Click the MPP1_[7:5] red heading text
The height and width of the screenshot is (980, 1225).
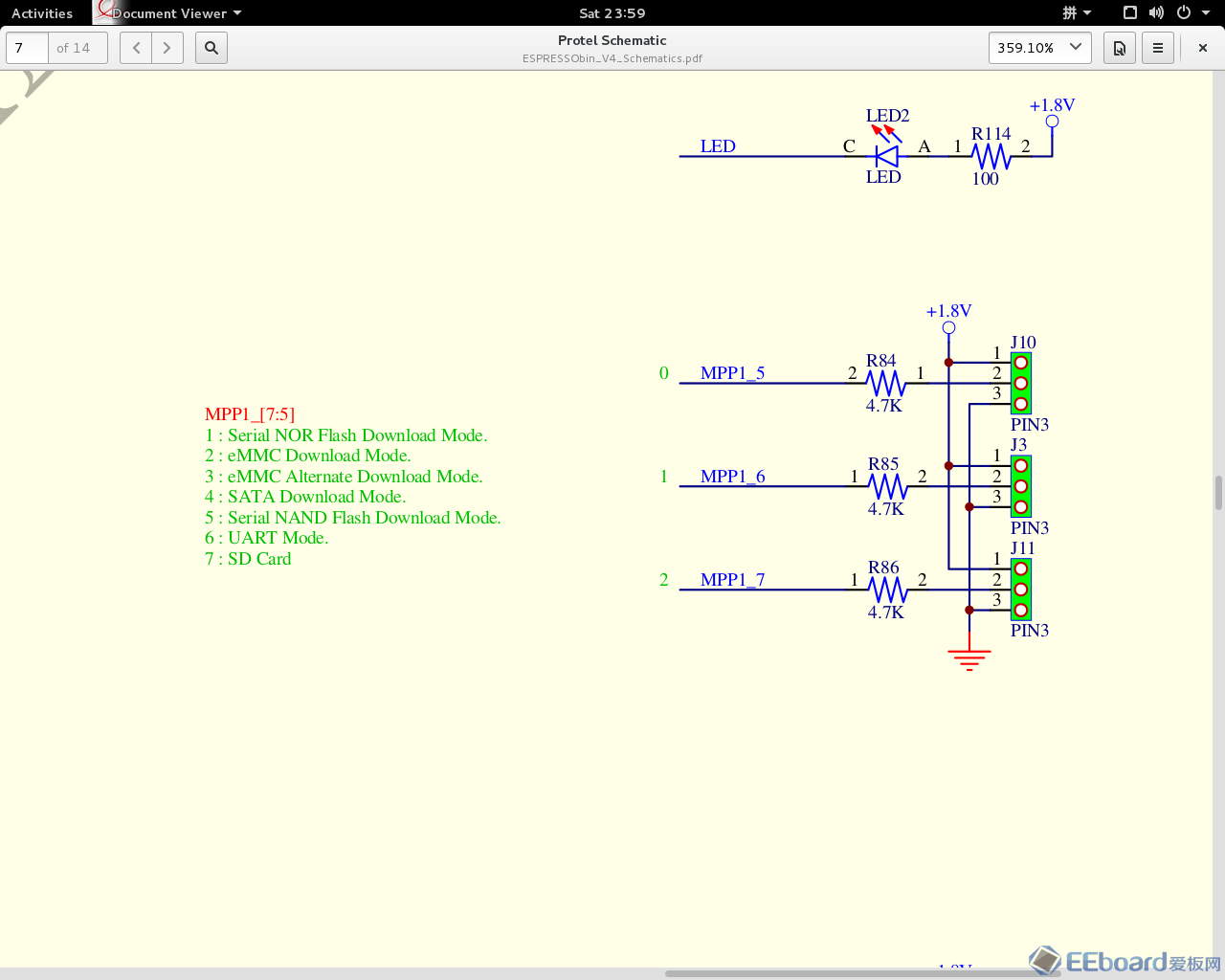(250, 414)
